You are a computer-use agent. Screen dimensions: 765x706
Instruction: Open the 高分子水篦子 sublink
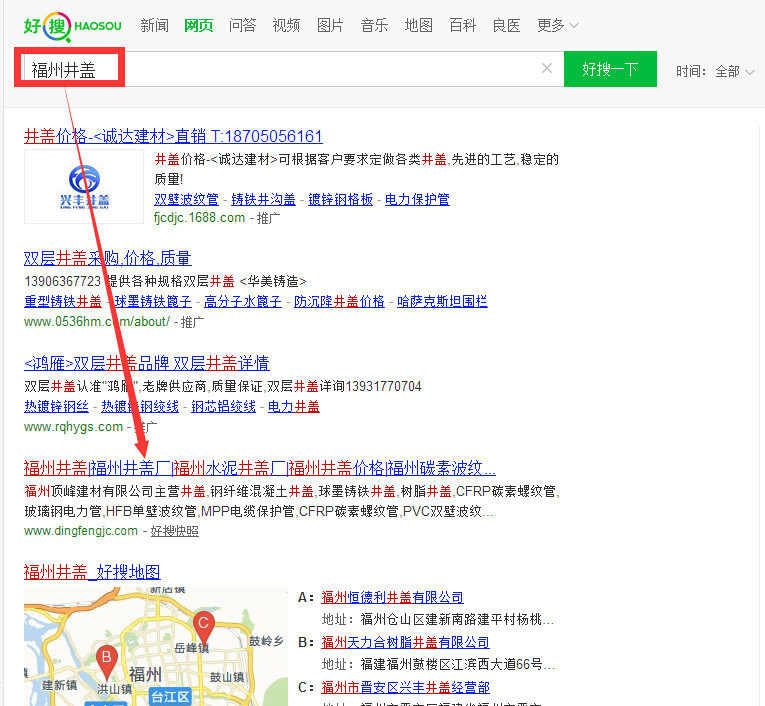[x=243, y=302]
